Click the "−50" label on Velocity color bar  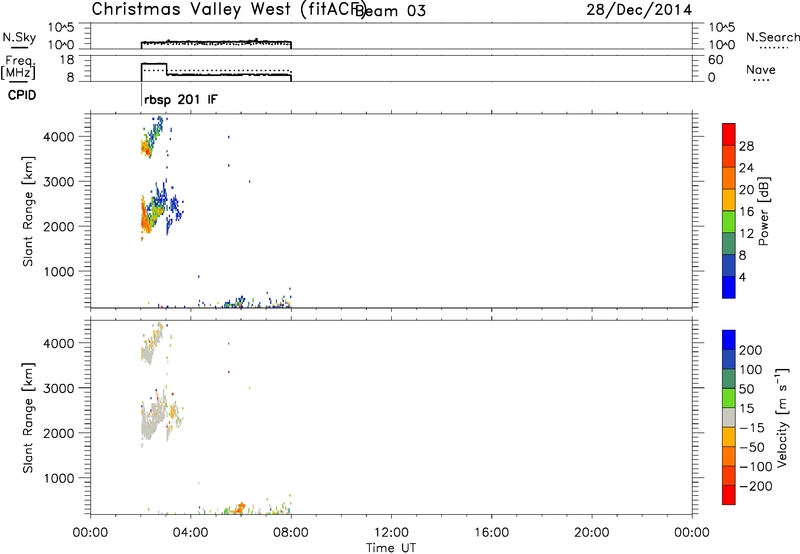[x=752, y=447]
